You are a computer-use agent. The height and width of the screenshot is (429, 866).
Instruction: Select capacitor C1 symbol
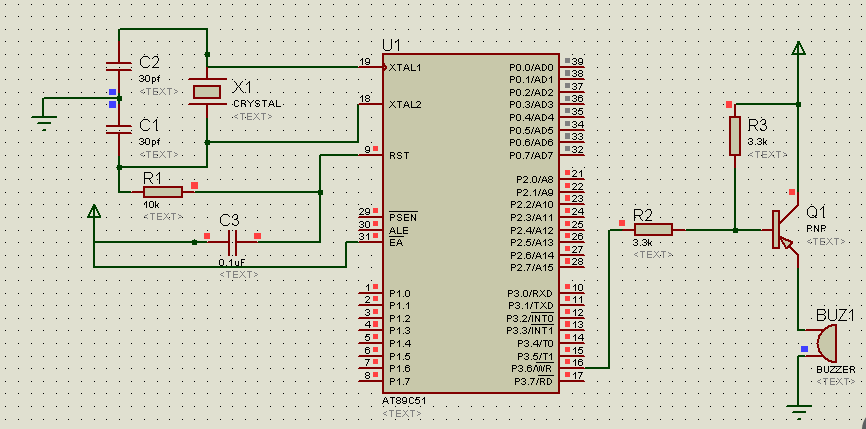coord(119,129)
